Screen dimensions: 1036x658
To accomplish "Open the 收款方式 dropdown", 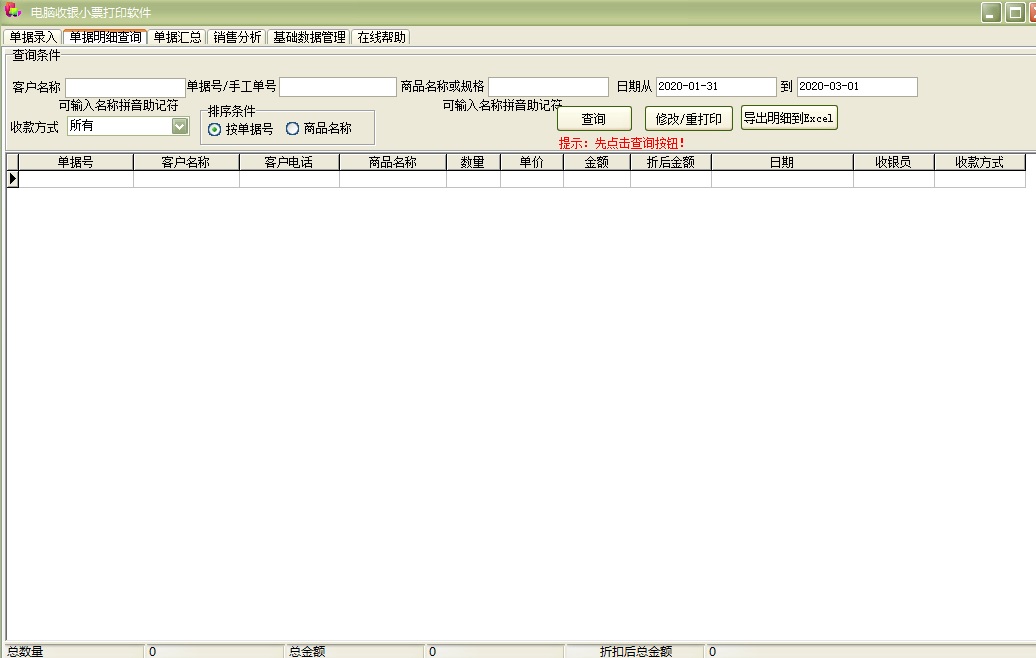I will tap(180, 126).
